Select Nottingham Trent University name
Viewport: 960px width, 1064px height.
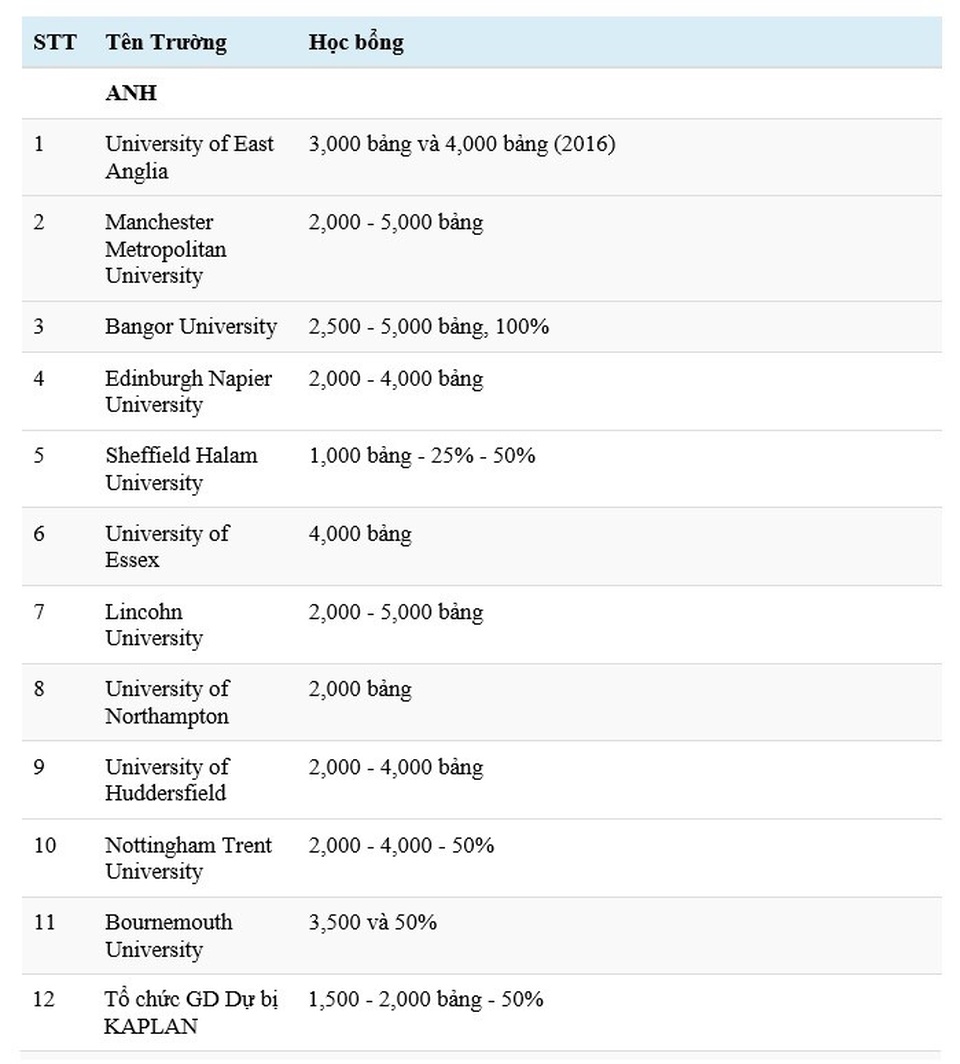coord(188,858)
